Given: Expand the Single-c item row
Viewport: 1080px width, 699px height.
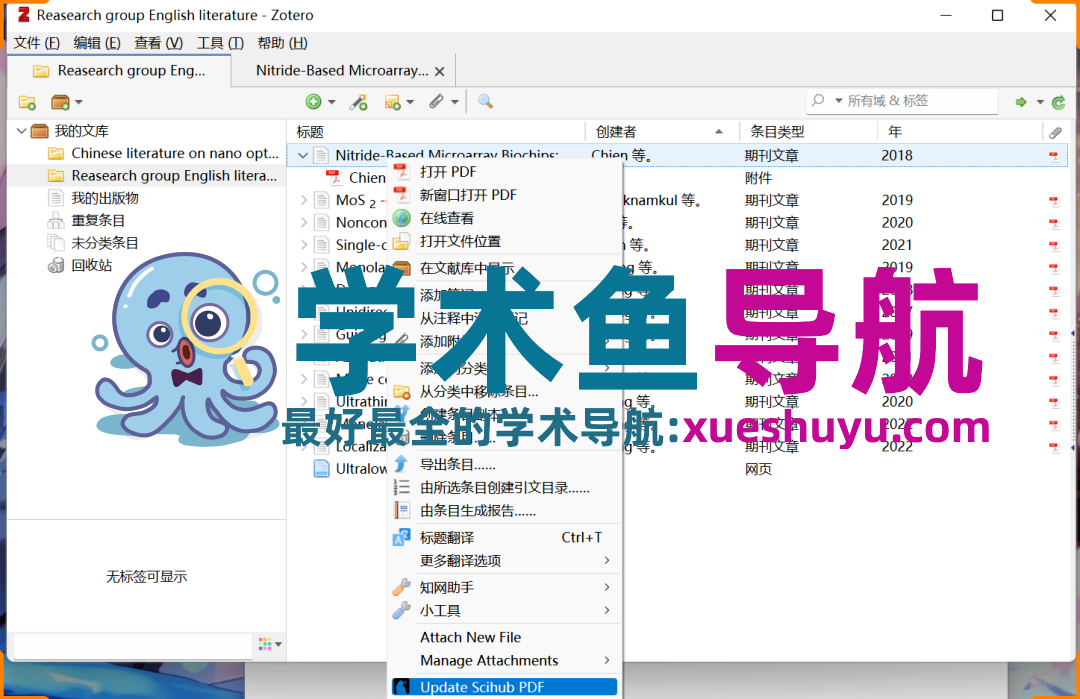Looking at the screenshot, I should pos(304,244).
